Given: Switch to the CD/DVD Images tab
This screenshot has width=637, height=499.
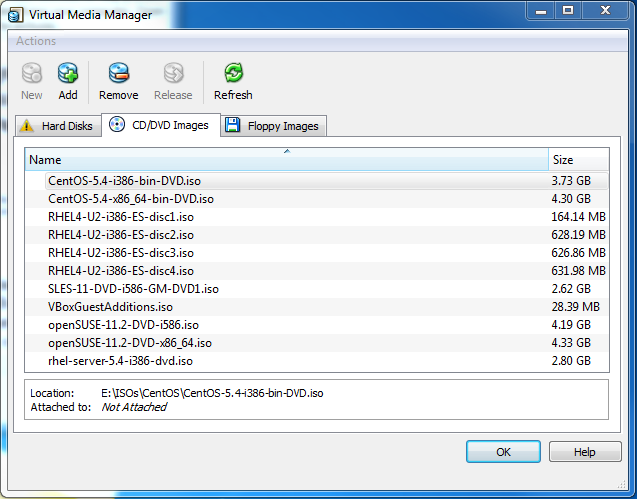Looking at the screenshot, I should coord(161,125).
